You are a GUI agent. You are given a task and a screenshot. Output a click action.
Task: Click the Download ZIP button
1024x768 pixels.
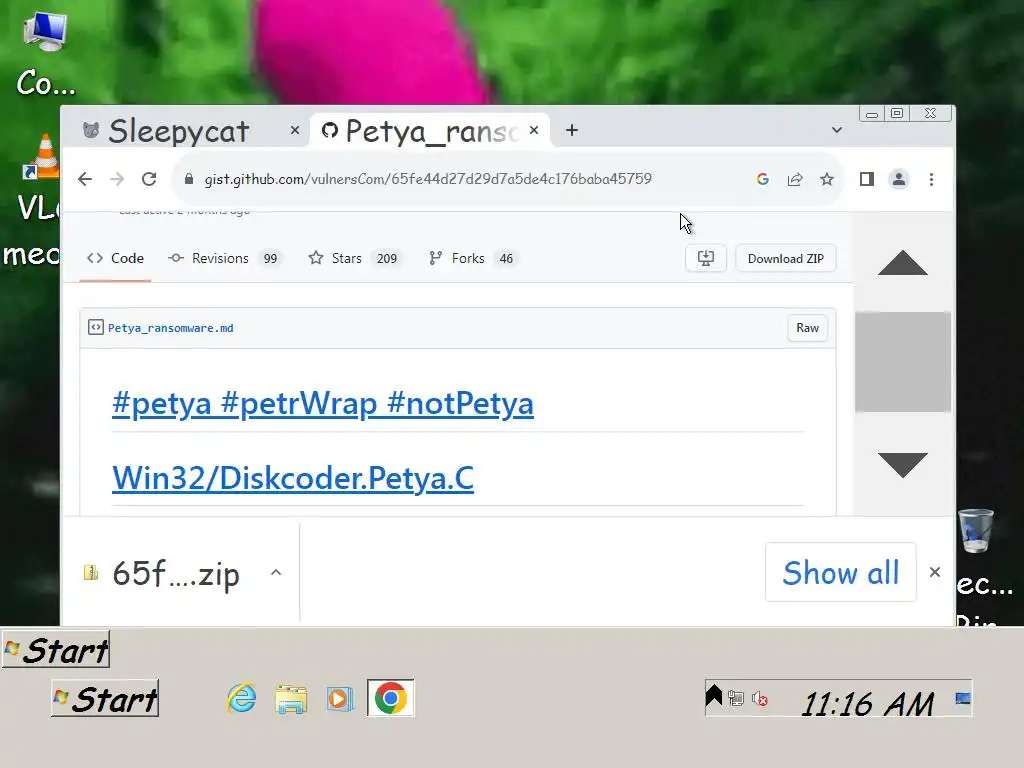tap(786, 258)
